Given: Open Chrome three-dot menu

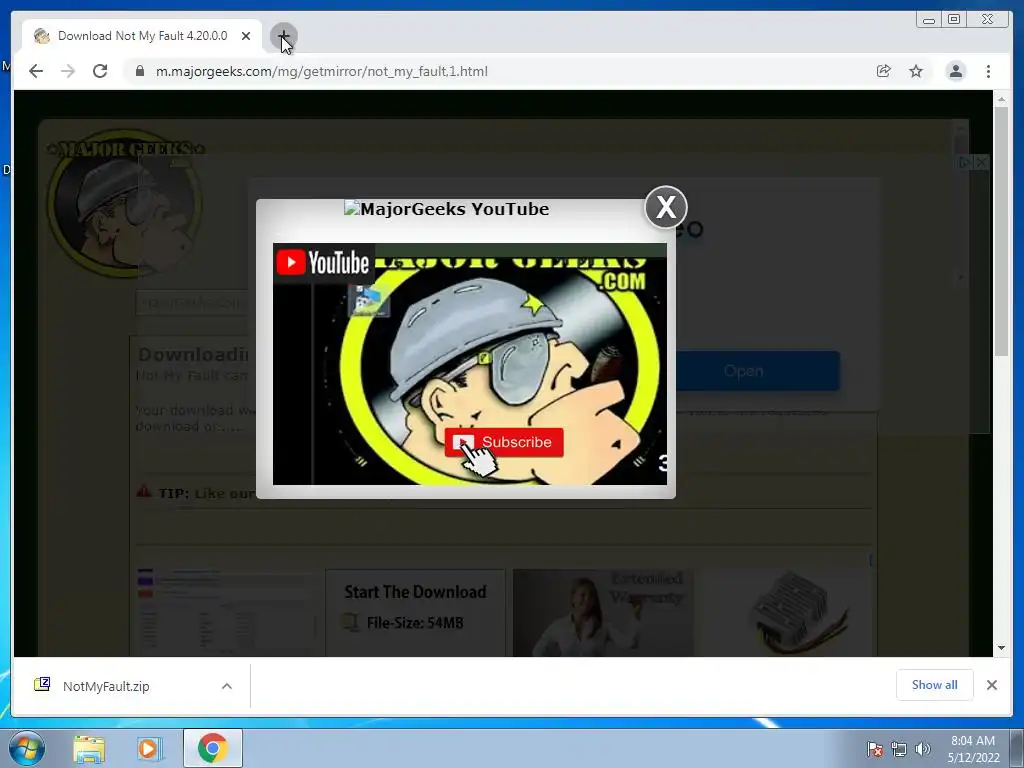Looking at the screenshot, I should click(988, 71).
